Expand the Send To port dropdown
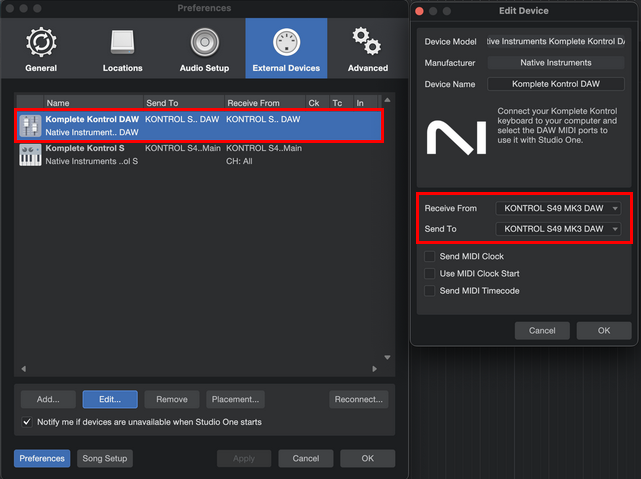This screenshot has height=479, width=641. click(558, 229)
